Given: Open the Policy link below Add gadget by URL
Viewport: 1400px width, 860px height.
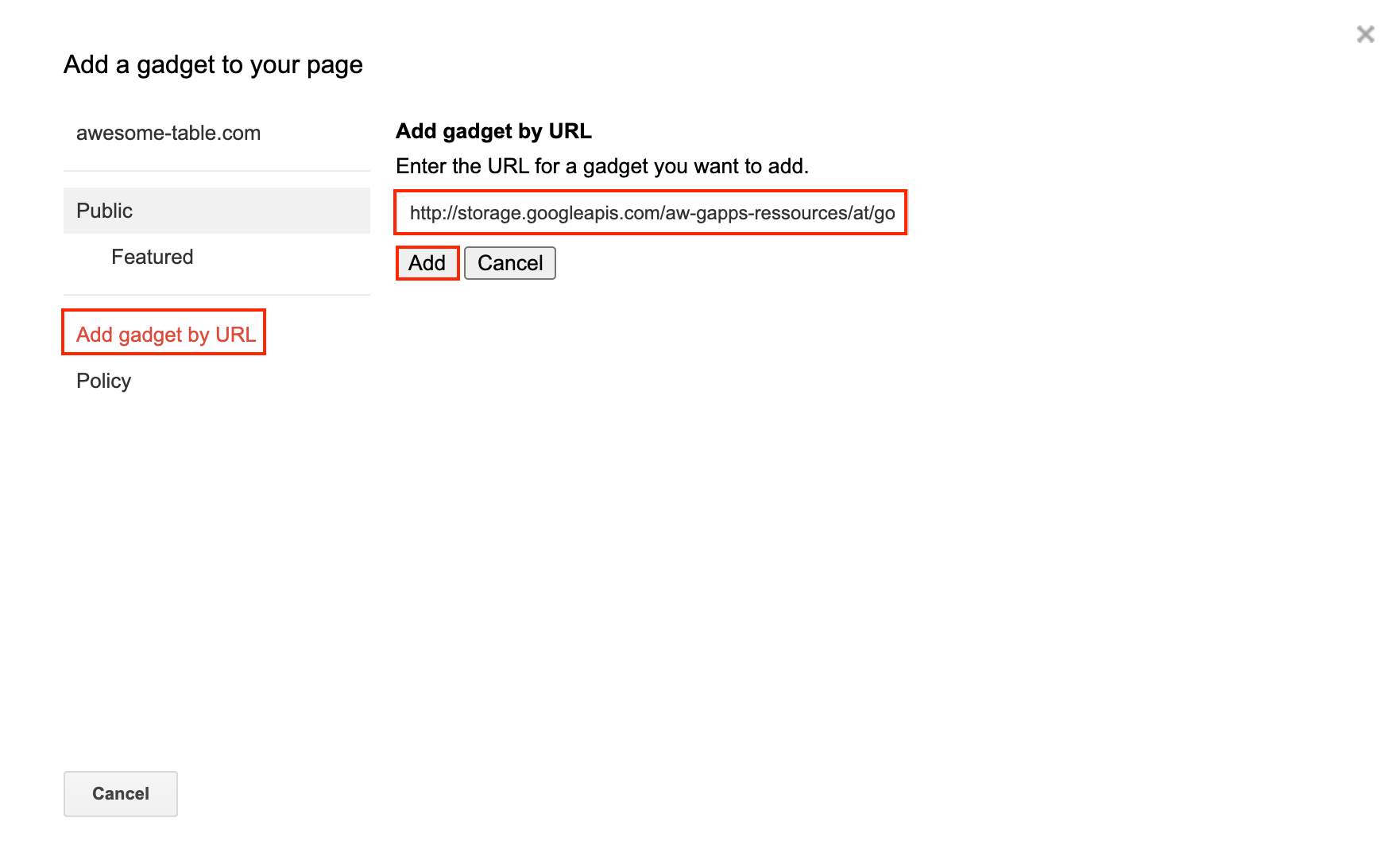Looking at the screenshot, I should coord(102,380).
